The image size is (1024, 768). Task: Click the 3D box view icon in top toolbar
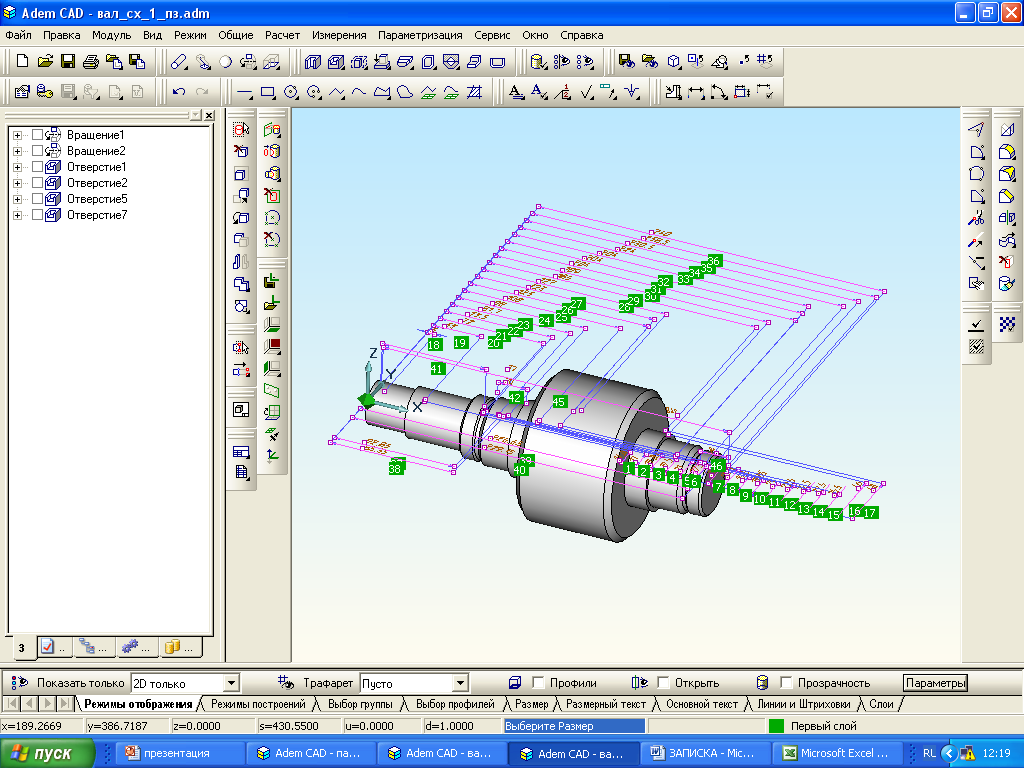(674, 61)
